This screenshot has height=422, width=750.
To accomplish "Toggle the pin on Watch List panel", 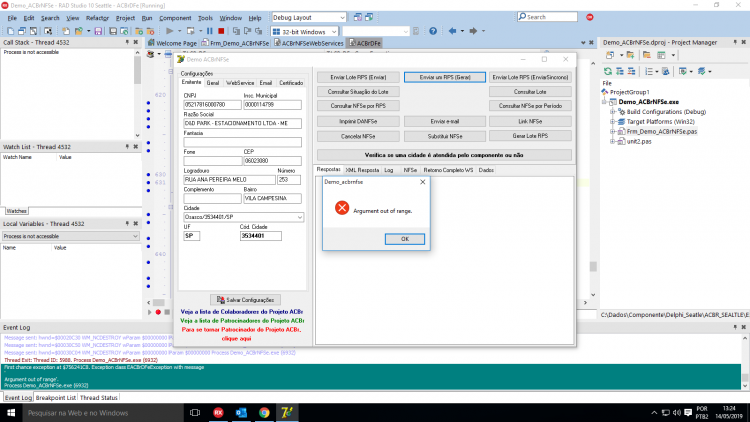I will coord(127,146).
